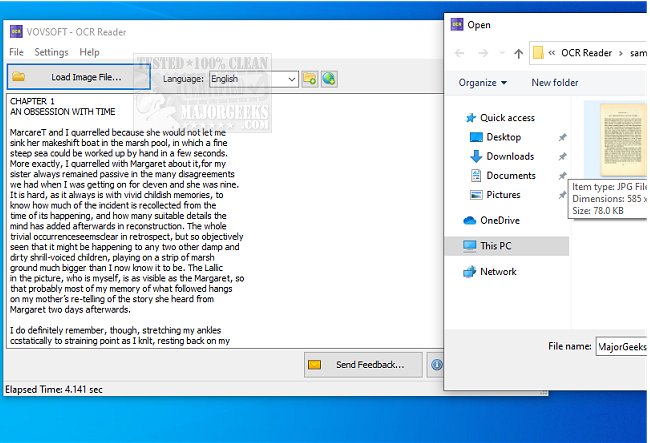The height and width of the screenshot is (443, 650).
Task: Open the File menu
Action: point(16,52)
